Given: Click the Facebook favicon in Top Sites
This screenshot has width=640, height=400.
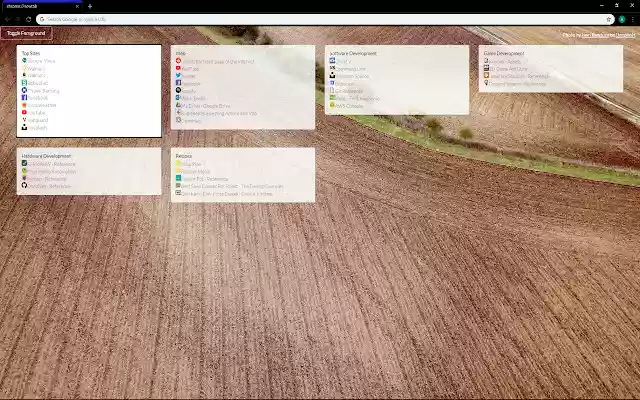Looking at the screenshot, I should 24,98.
